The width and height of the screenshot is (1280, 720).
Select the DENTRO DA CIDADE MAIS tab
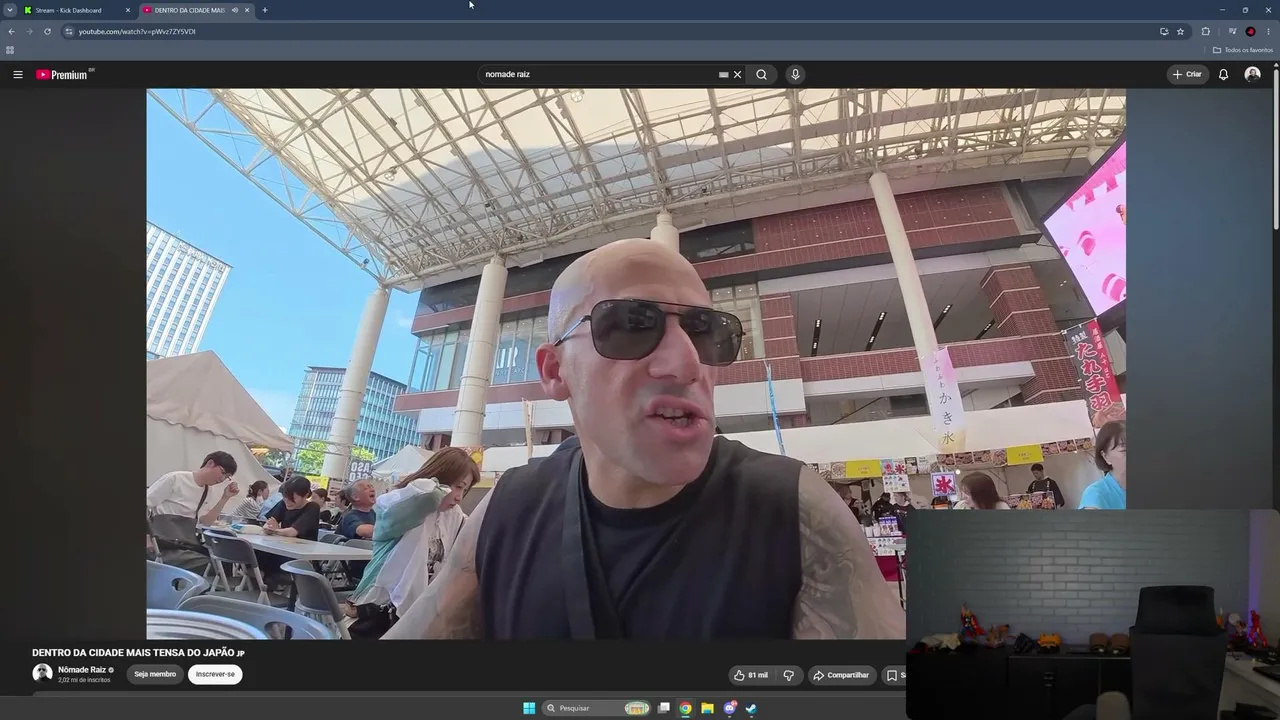click(190, 10)
